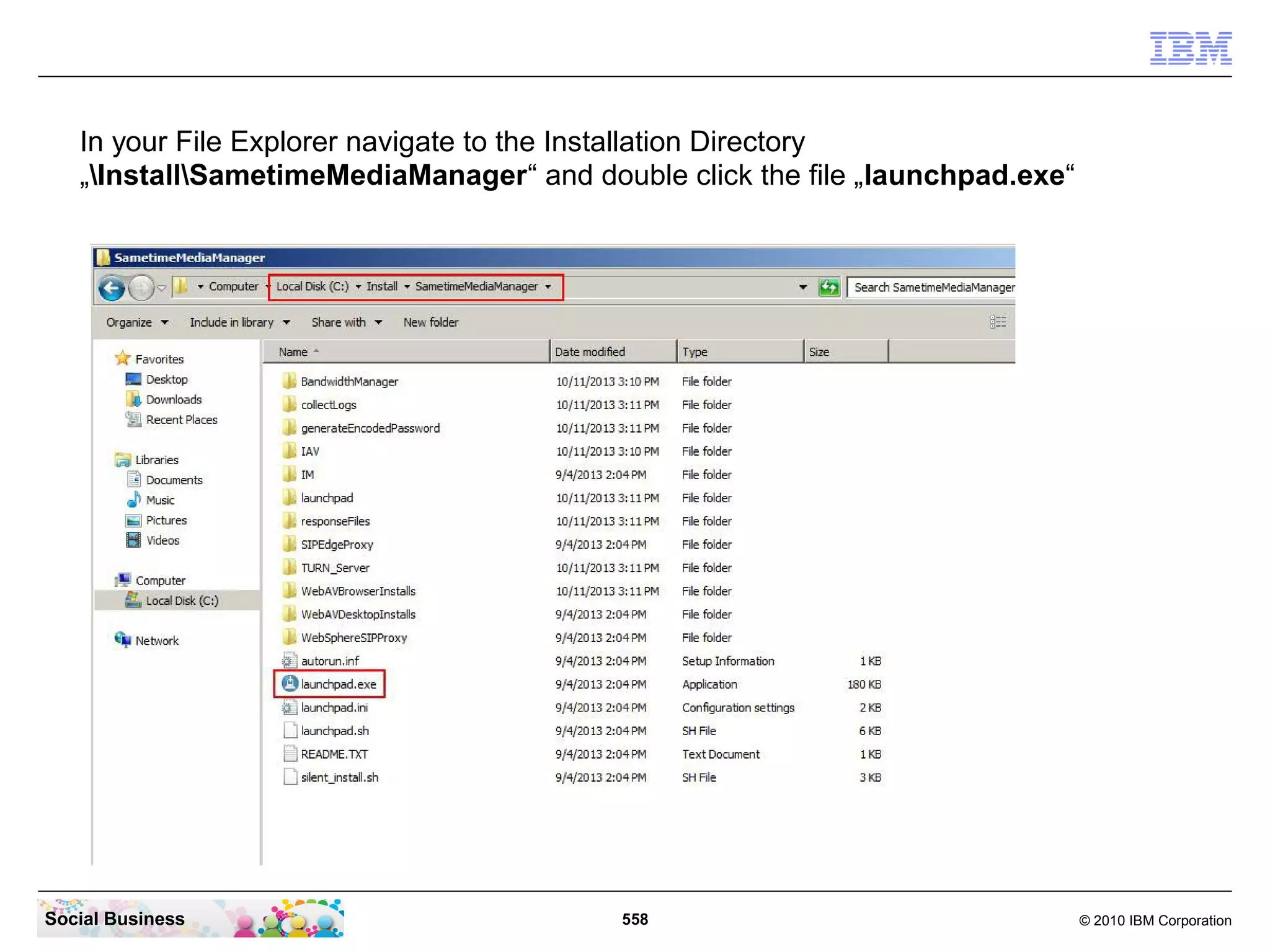1270x952 pixels.
Task: Open Music library in navigation pane
Action: click(x=151, y=500)
